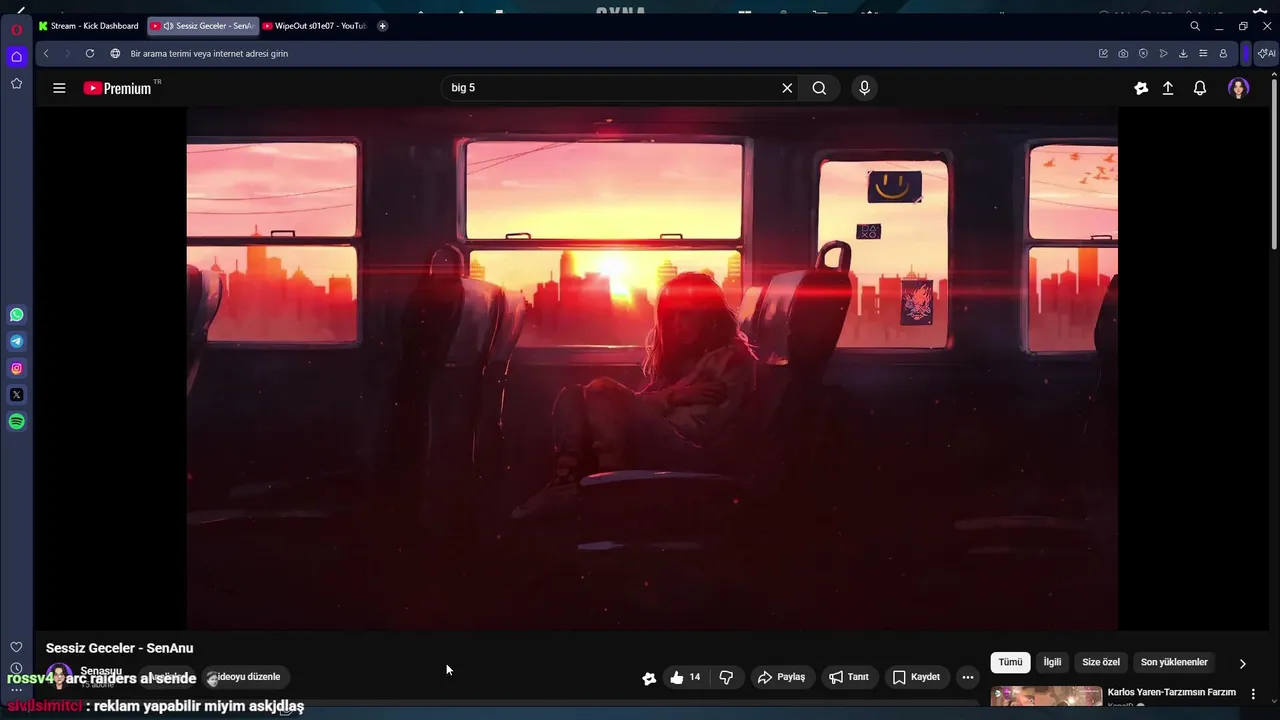Select the İlgili filter chip
The width and height of the screenshot is (1280, 720).
(x=1052, y=662)
